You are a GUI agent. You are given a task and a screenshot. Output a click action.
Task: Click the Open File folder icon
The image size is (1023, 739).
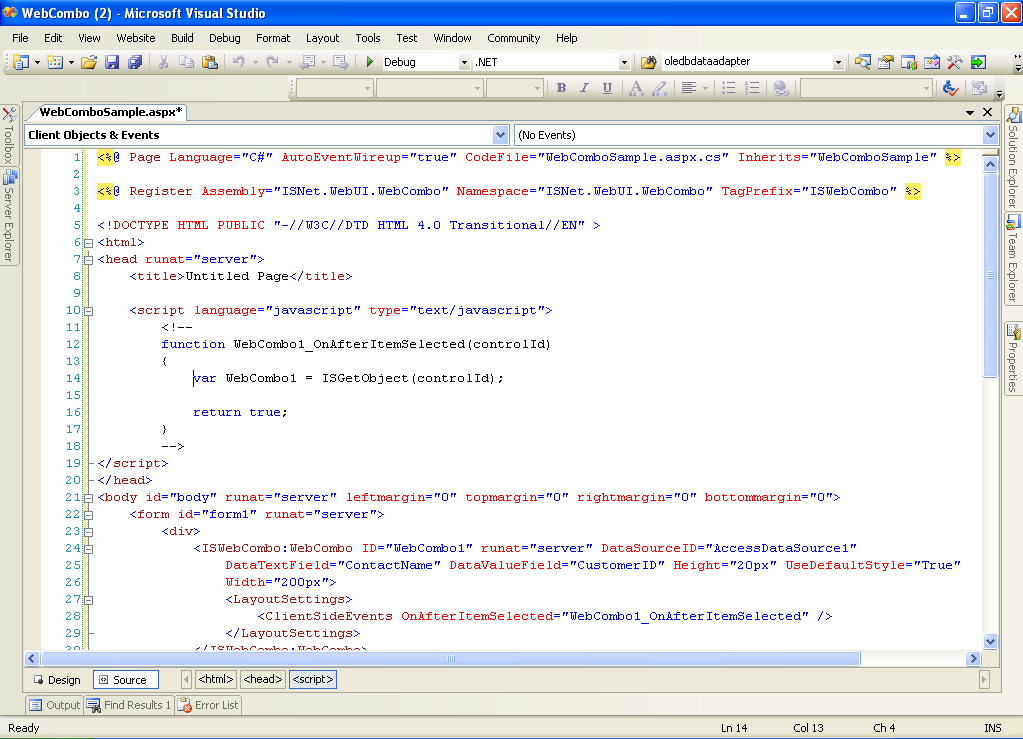click(x=89, y=62)
